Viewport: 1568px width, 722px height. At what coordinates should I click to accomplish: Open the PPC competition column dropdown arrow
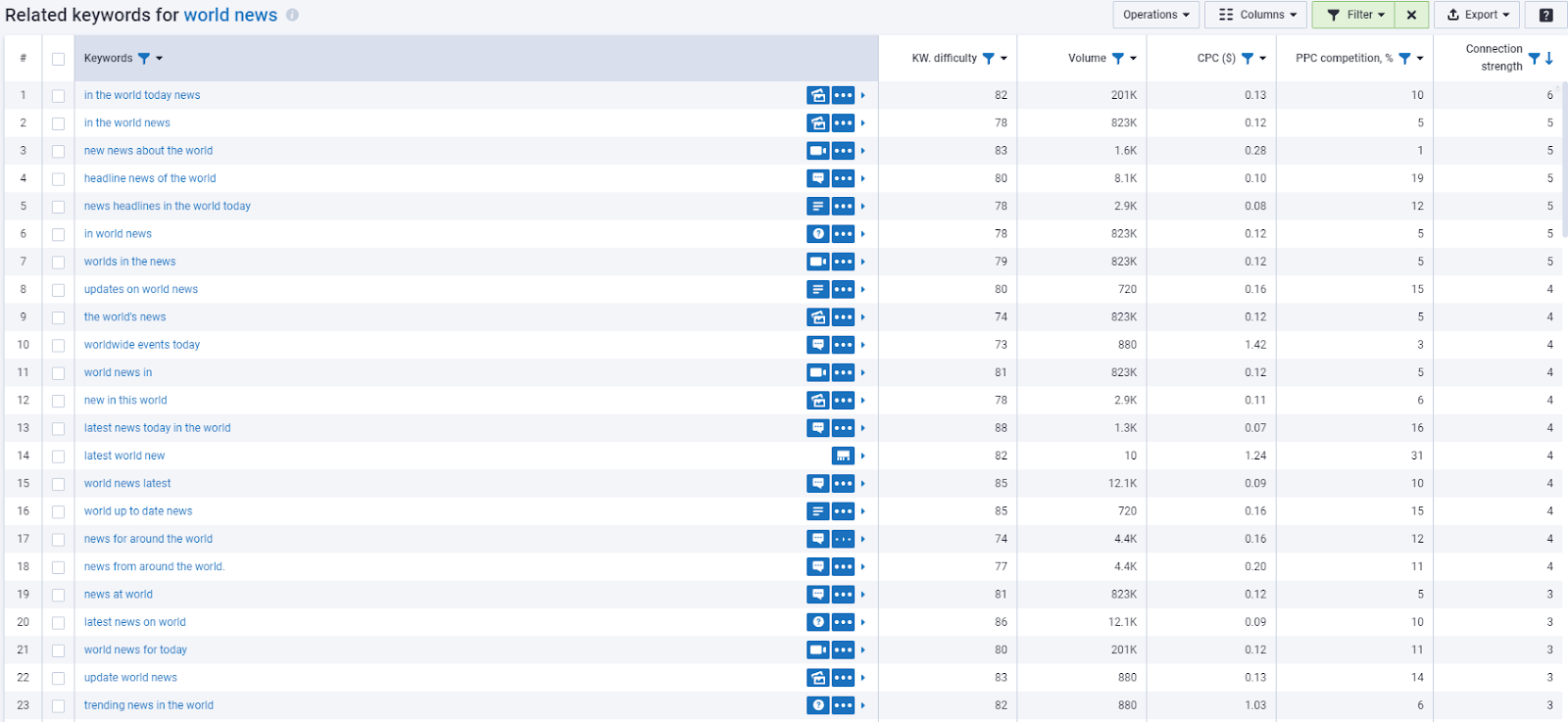[x=1420, y=59]
